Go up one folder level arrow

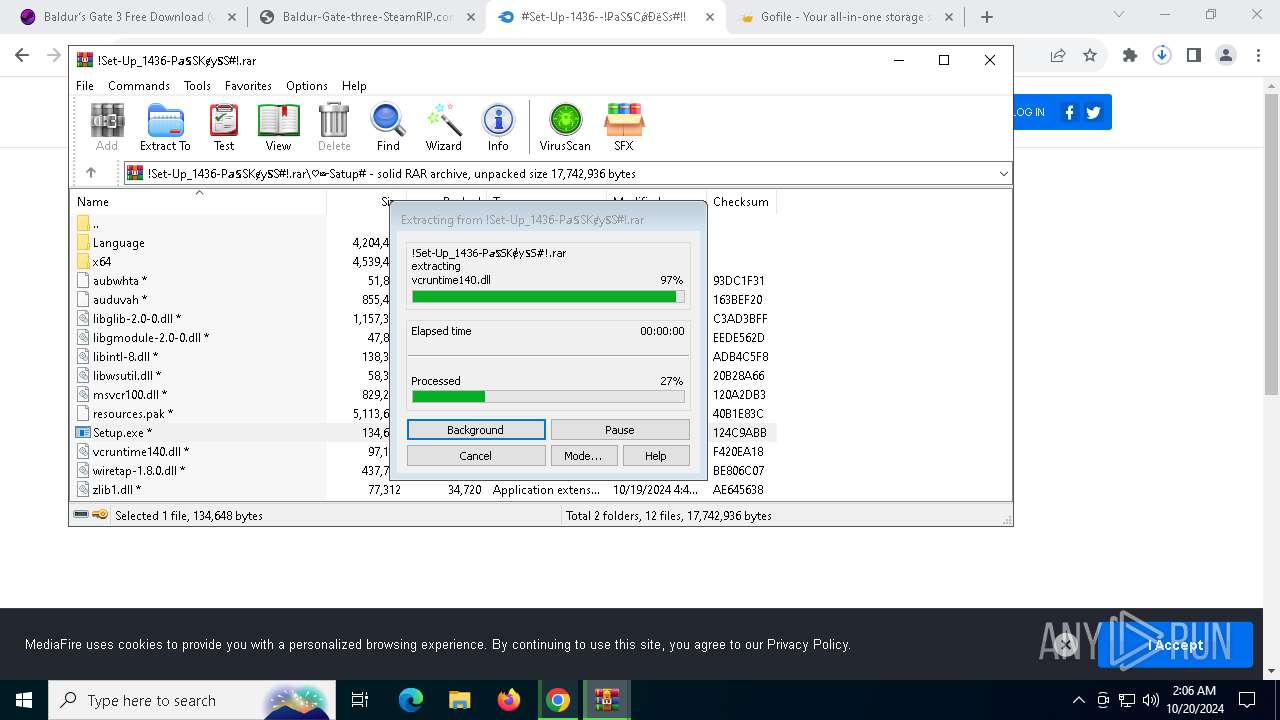(91, 173)
